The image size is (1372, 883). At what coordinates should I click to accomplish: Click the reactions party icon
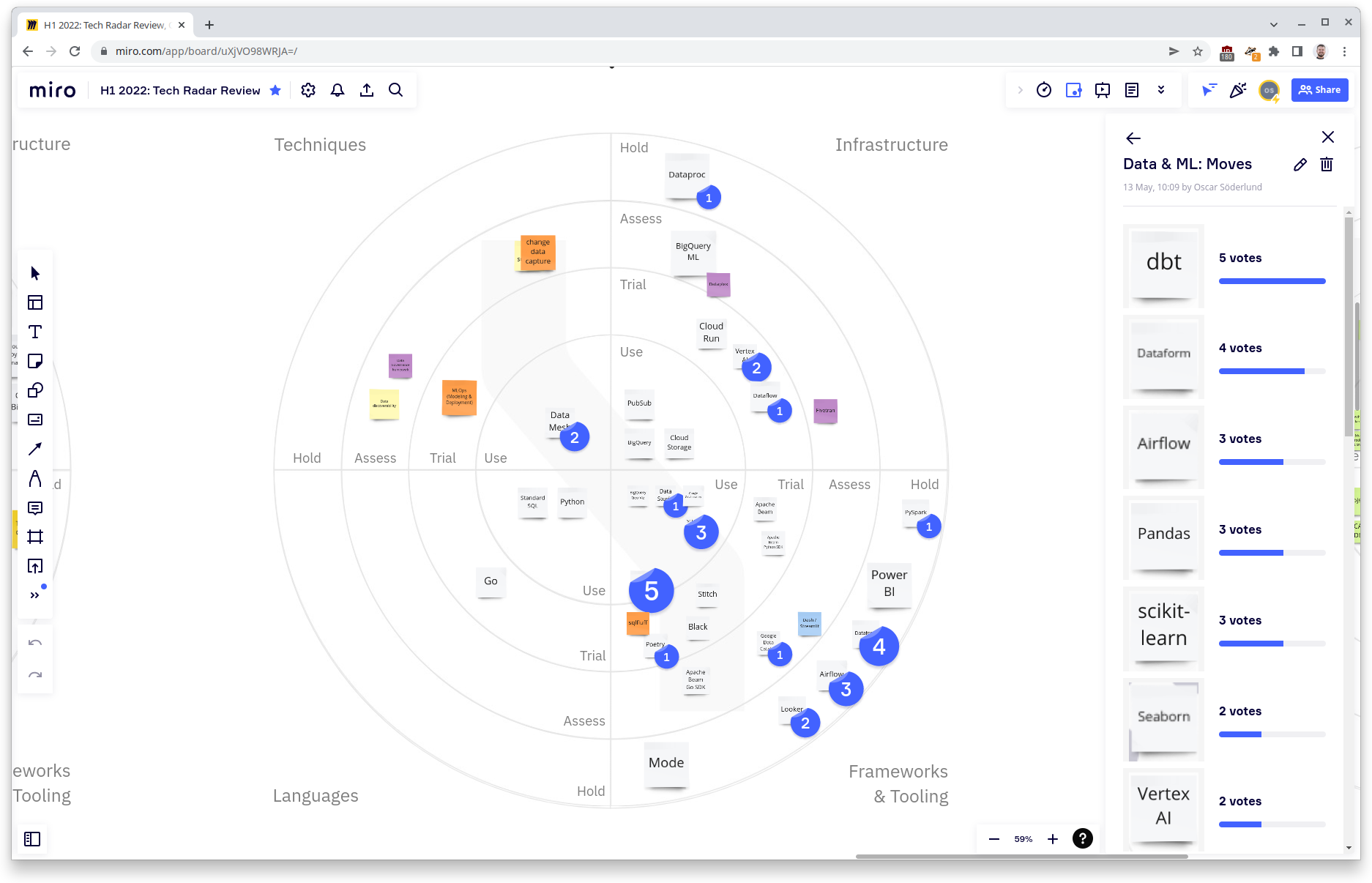tap(1238, 90)
